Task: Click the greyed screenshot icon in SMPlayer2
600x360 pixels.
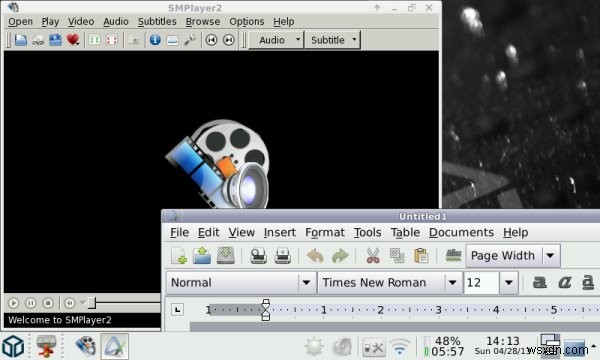Action: coord(133,40)
